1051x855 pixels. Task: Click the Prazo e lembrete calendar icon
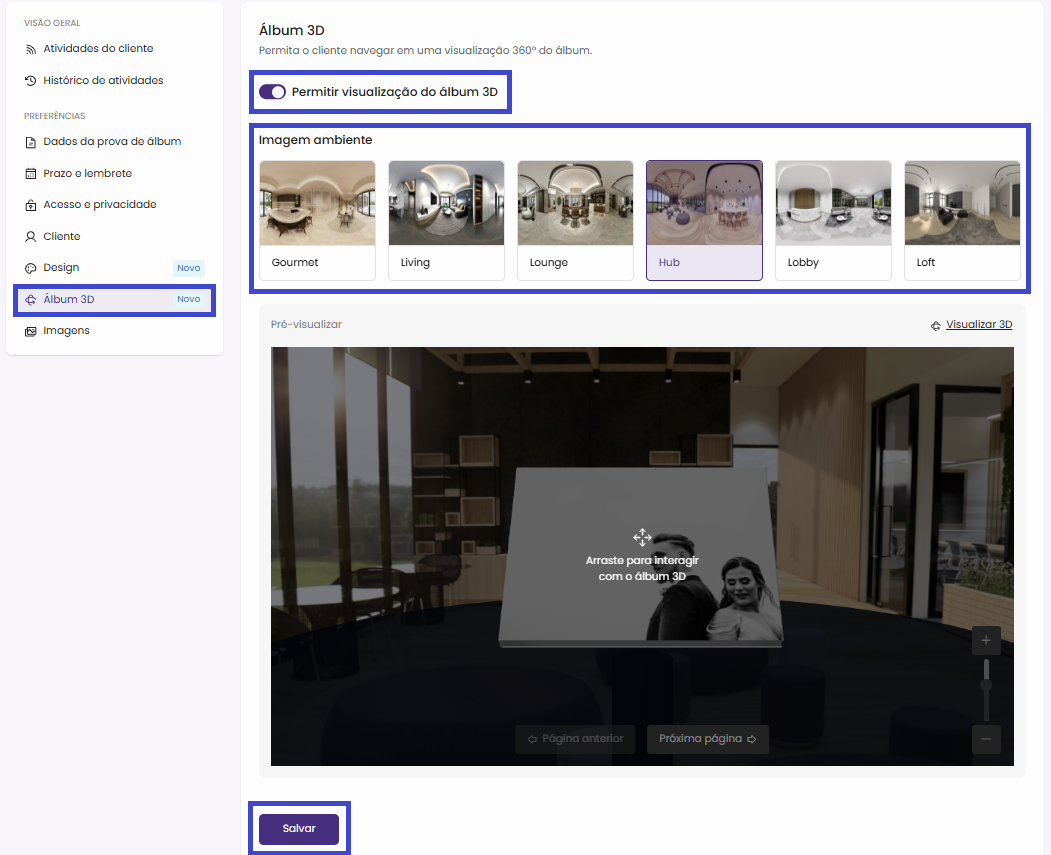pos(31,174)
